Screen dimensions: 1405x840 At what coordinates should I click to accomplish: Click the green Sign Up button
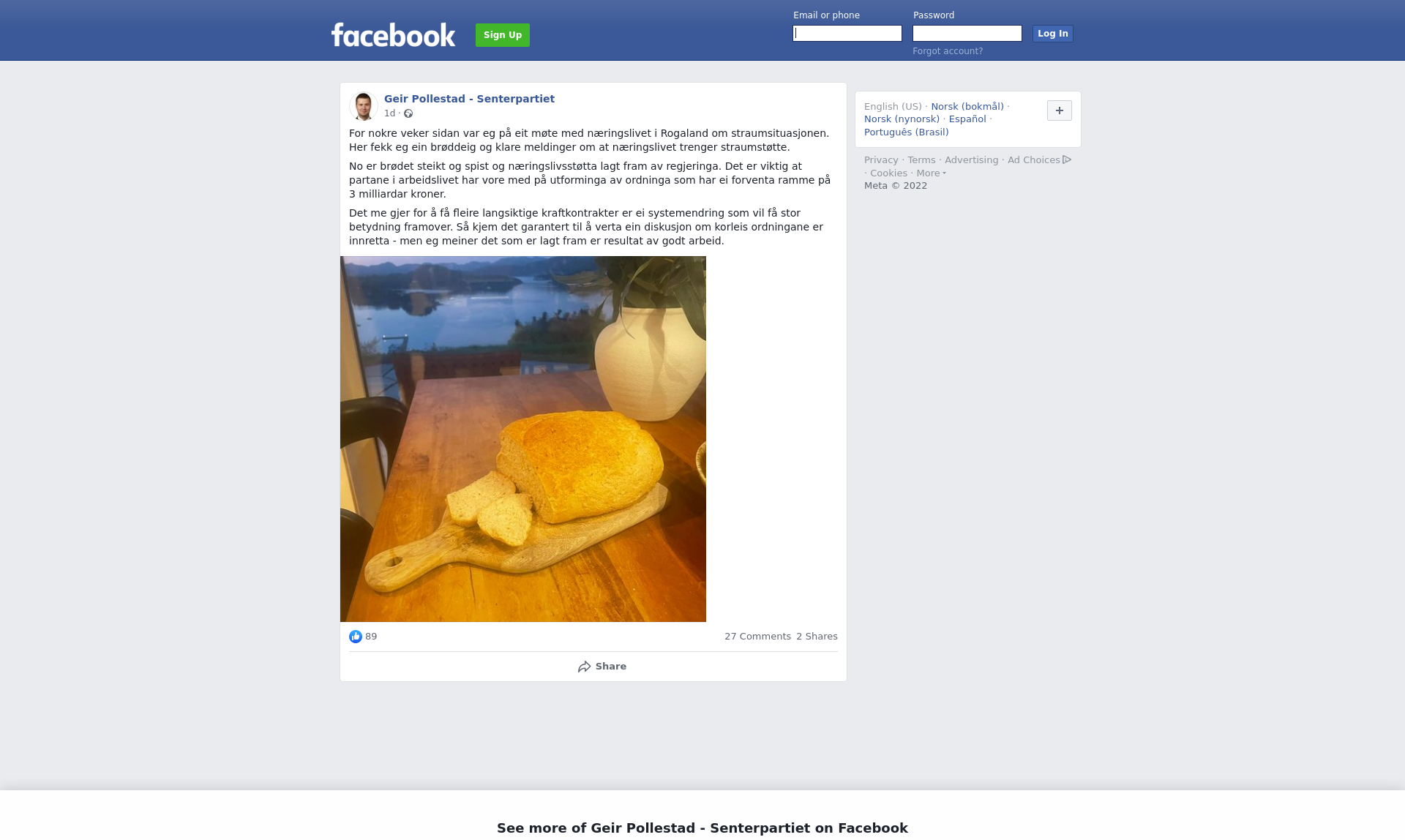503,35
